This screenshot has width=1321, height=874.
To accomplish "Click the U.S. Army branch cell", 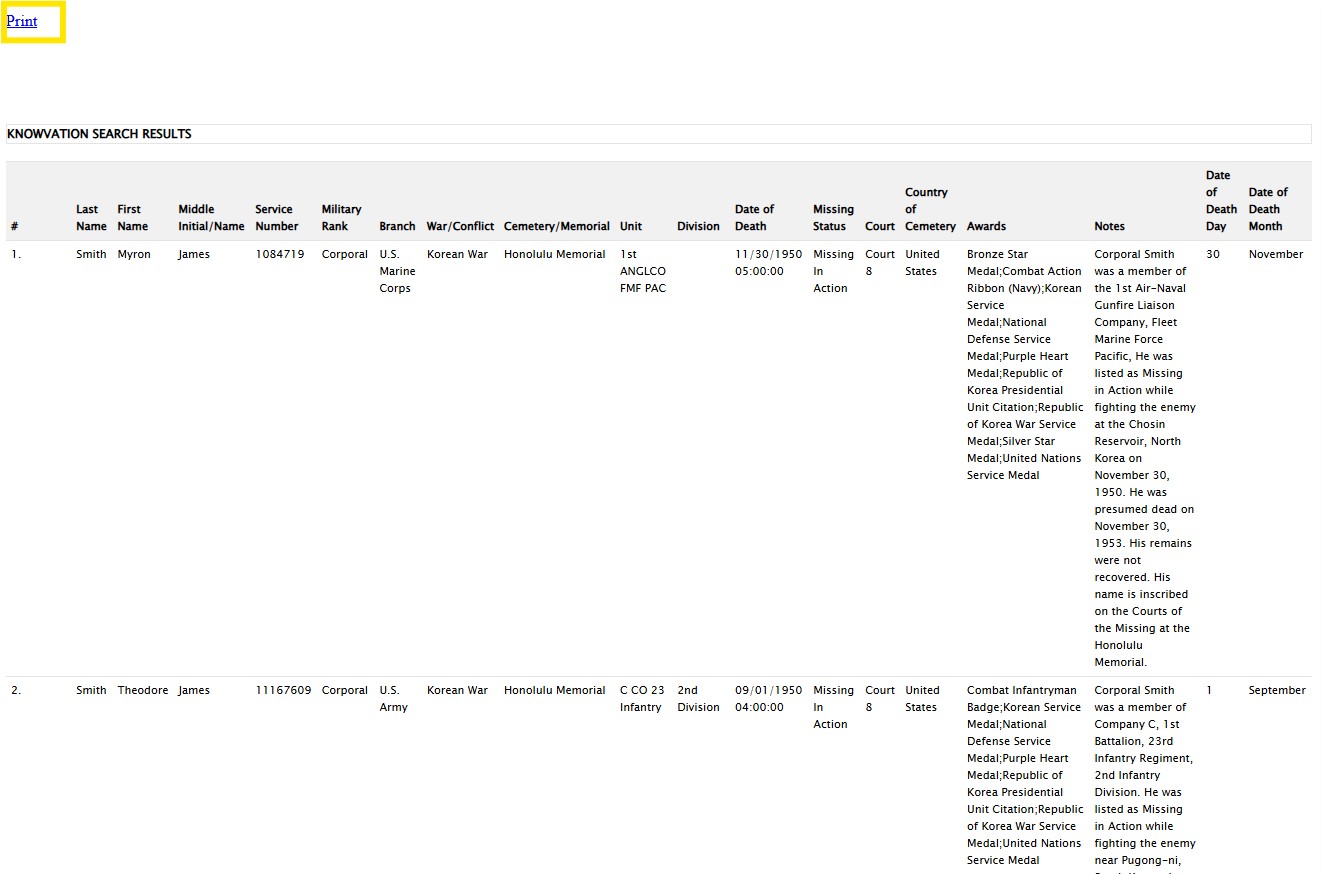I will point(393,698).
